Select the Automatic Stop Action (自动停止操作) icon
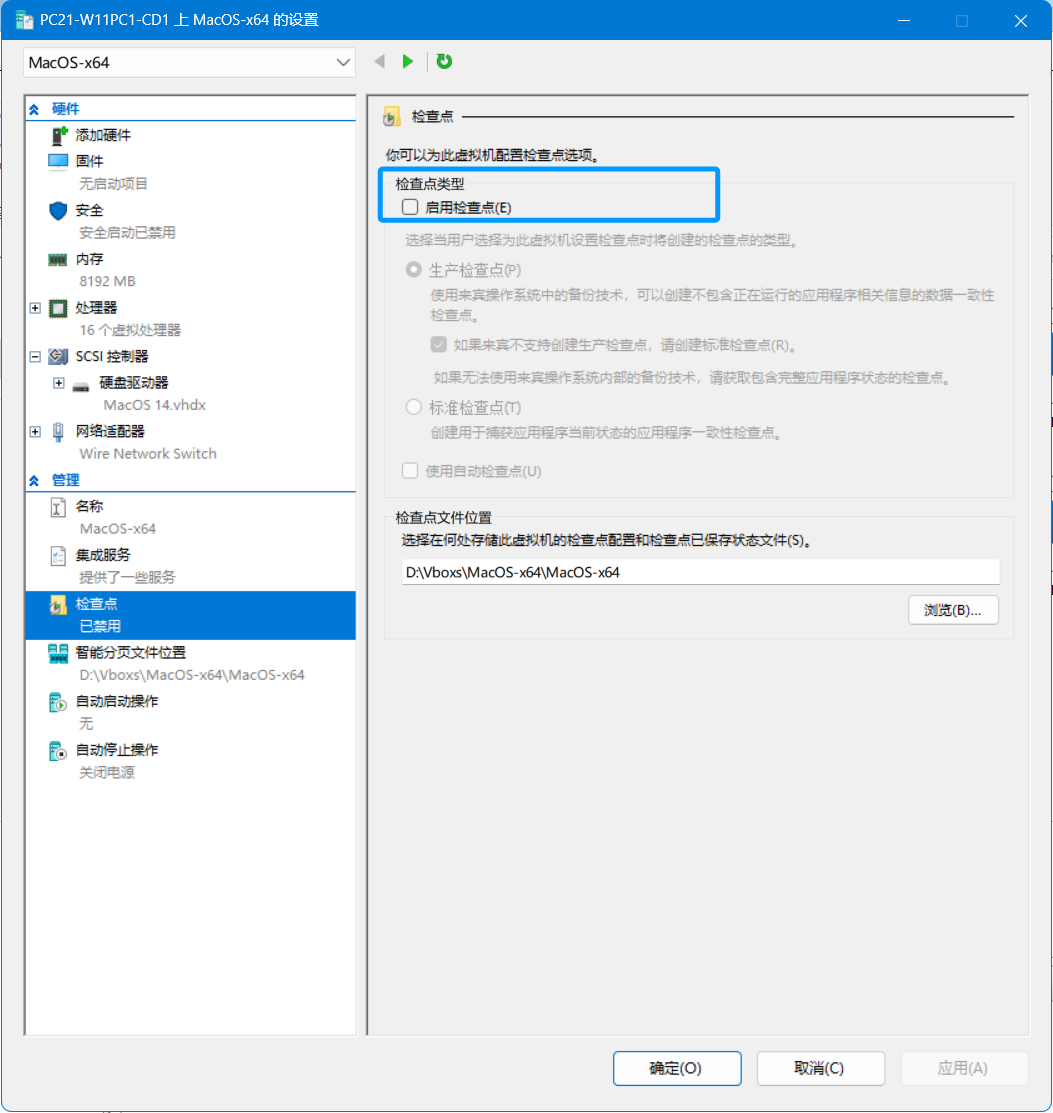Screen dimensions: 1053x1113 tap(58, 751)
